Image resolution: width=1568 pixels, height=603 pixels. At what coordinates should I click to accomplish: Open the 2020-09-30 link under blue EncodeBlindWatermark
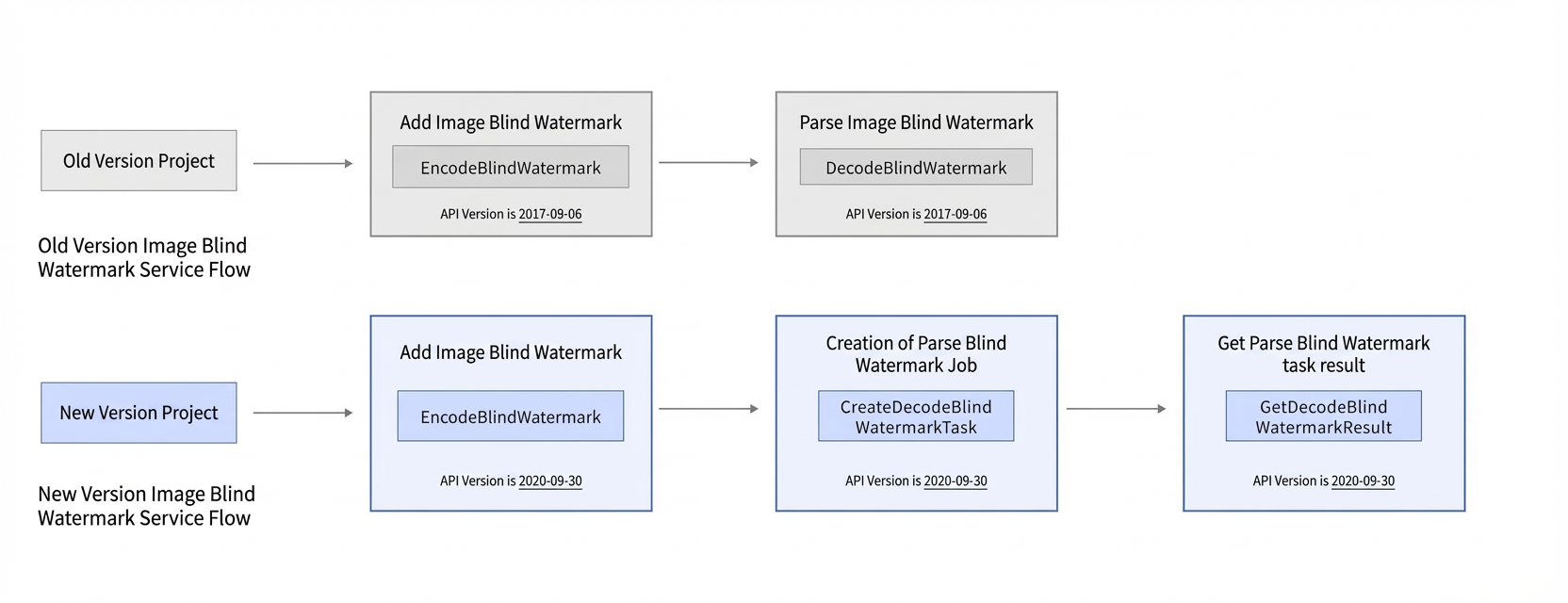click(550, 481)
